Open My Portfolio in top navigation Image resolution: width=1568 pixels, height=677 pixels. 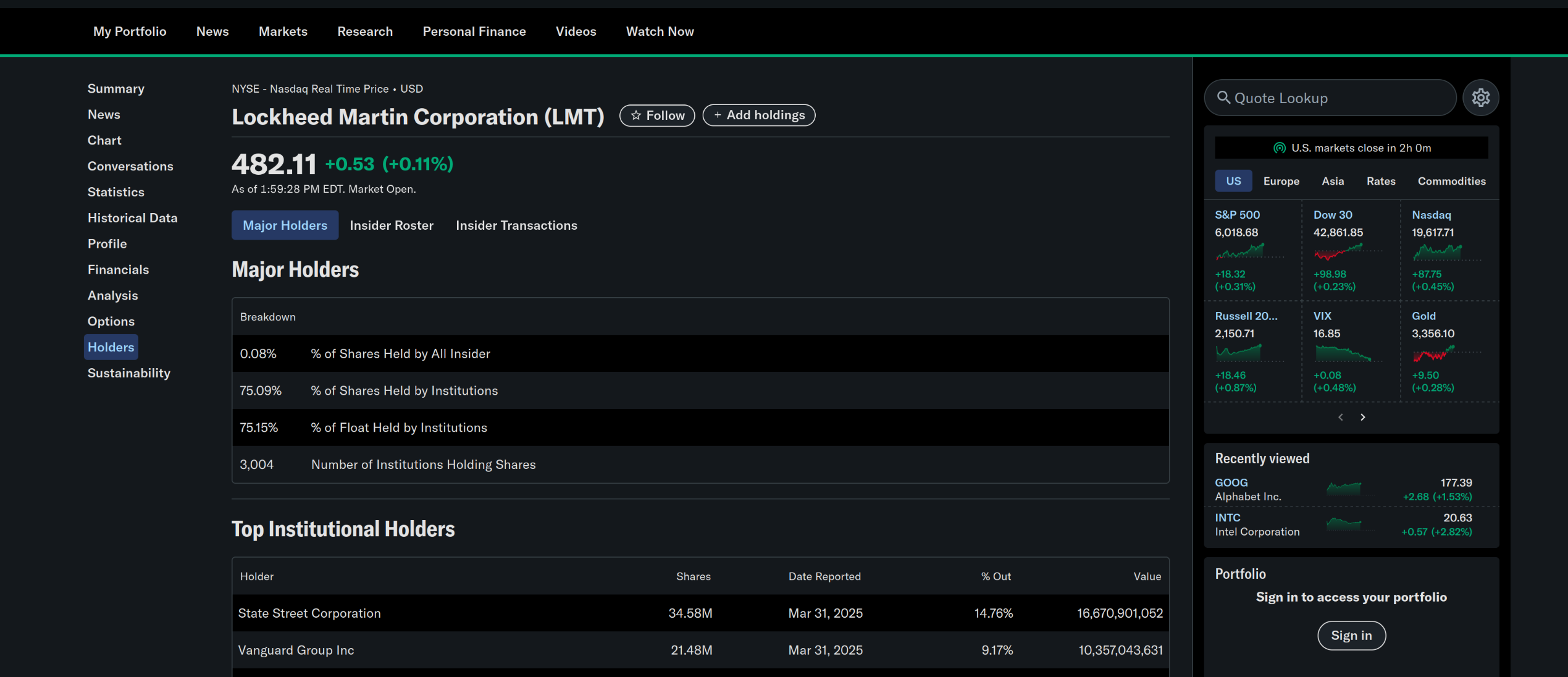130,32
